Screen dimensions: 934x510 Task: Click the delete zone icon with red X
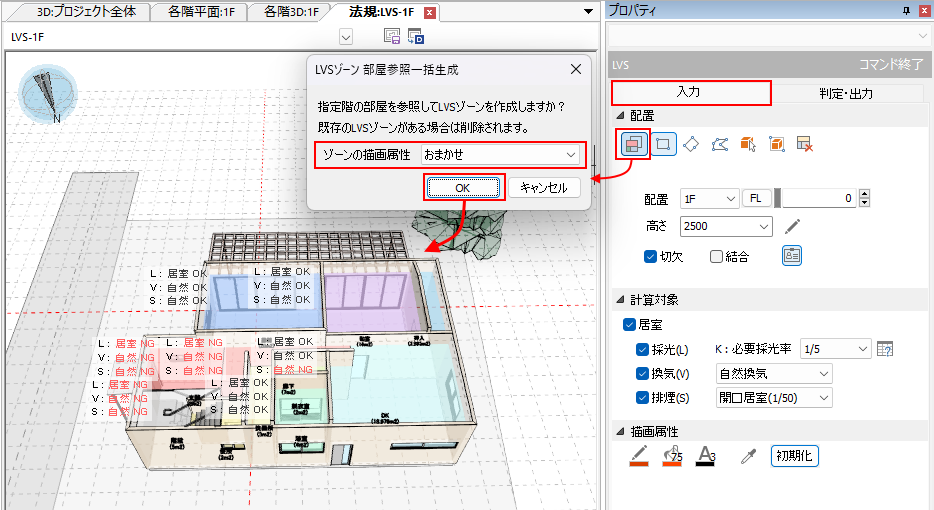[x=804, y=145]
